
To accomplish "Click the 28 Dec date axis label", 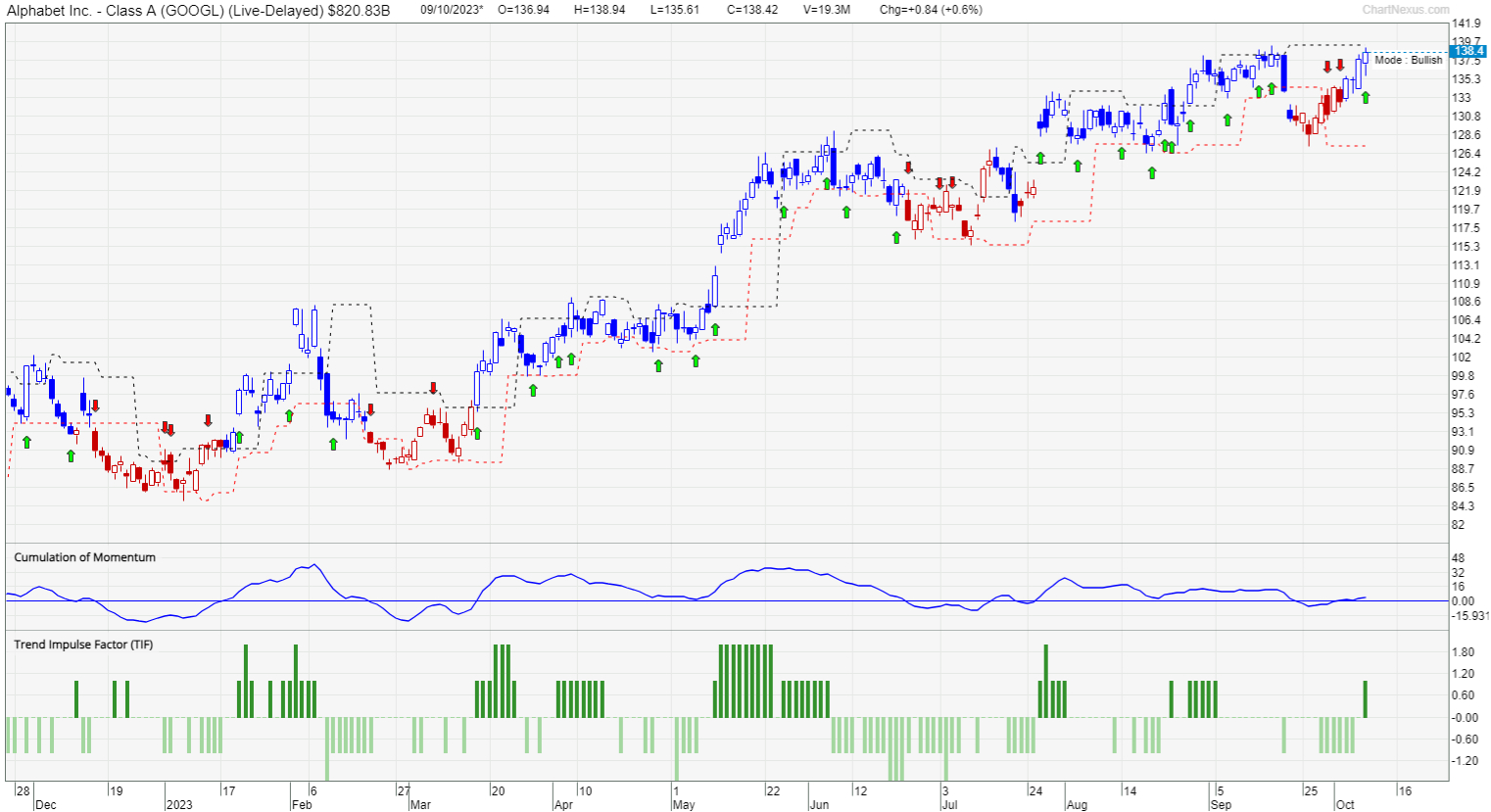I will pyautogui.click(x=34, y=797).
